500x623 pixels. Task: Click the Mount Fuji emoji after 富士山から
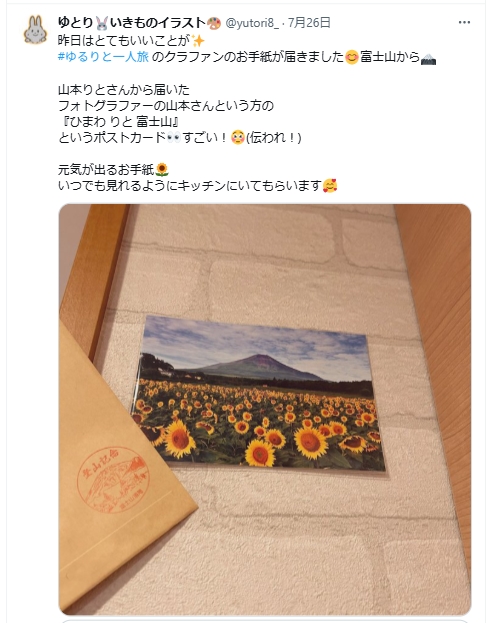428,58
